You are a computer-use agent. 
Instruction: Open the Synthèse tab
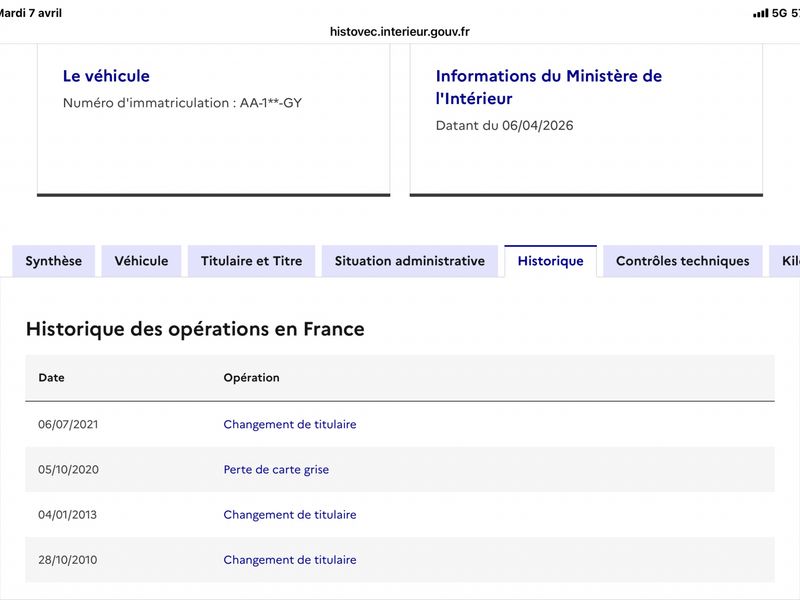pyautogui.click(x=54, y=261)
